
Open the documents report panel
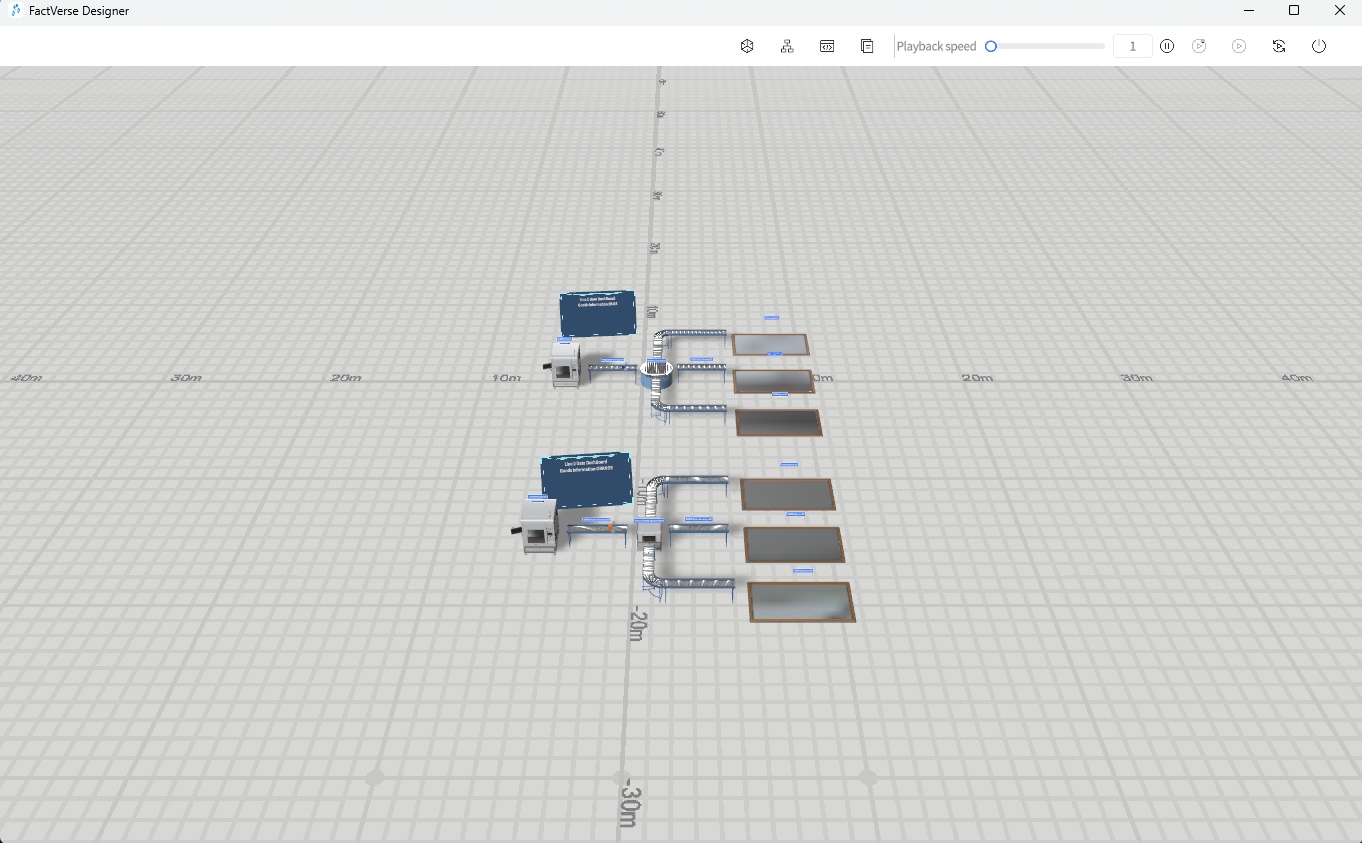tap(867, 46)
